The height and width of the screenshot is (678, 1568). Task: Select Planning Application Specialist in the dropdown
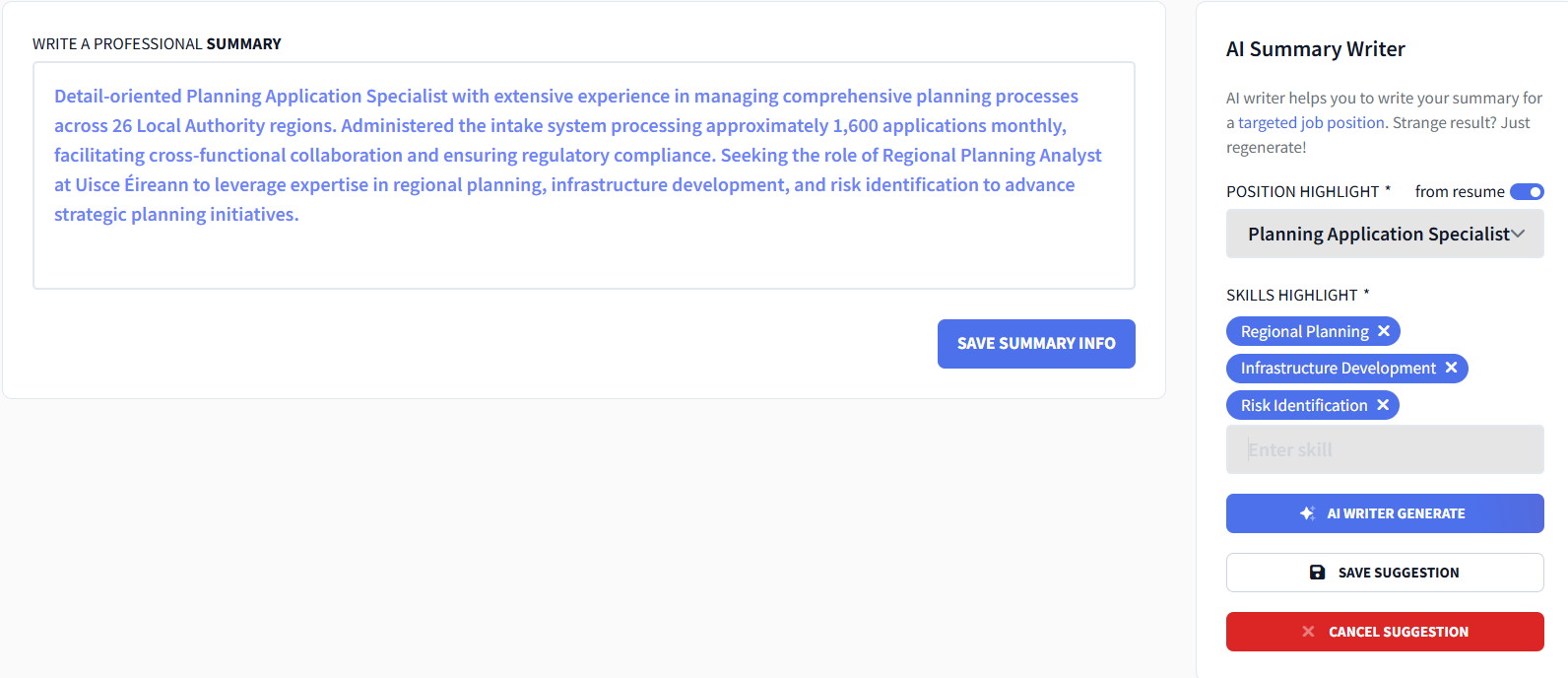(1377, 234)
